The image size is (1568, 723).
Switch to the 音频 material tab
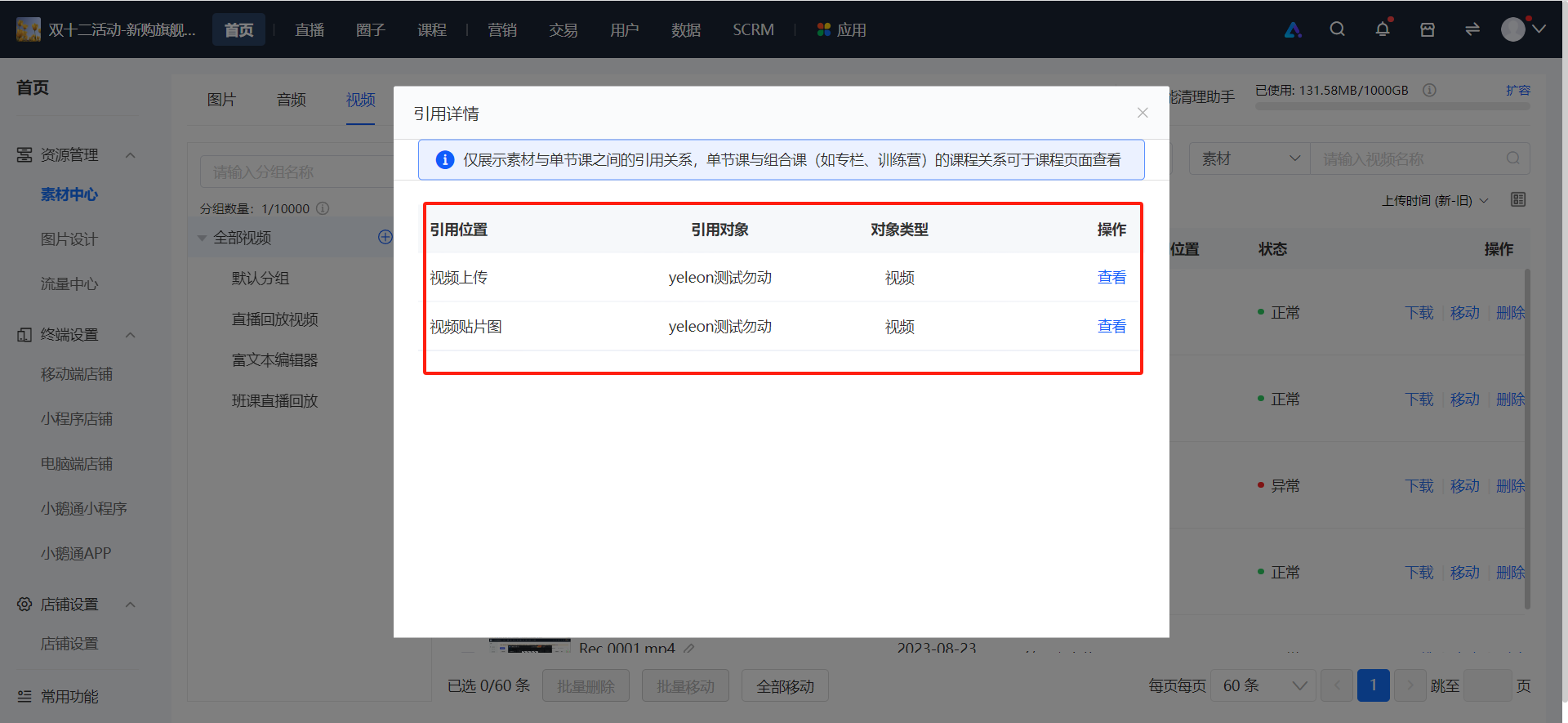tap(291, 100)
